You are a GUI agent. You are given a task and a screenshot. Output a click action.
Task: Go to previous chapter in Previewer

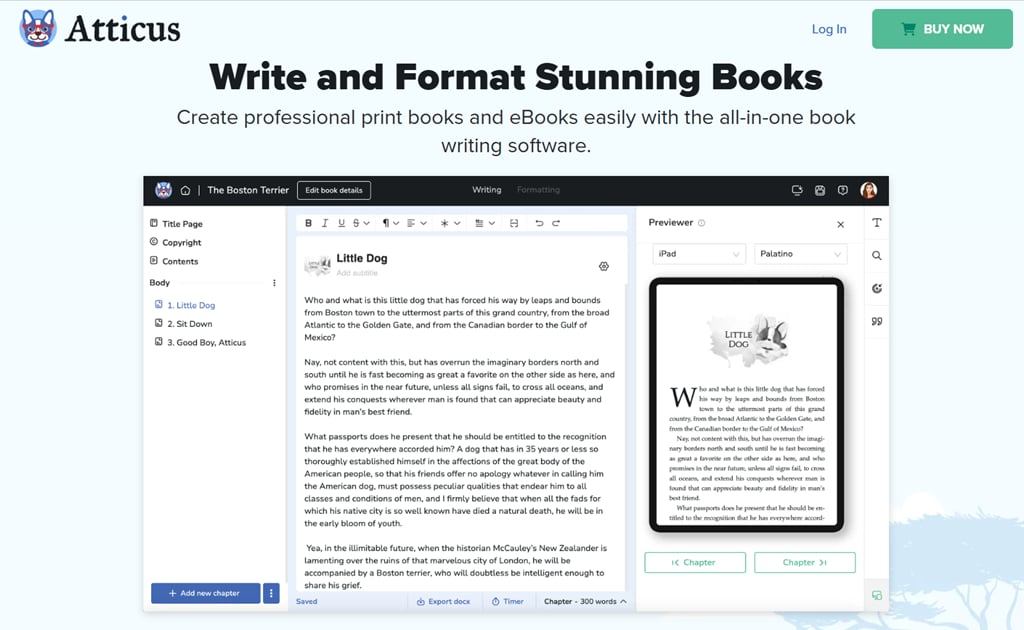[695, 562]
